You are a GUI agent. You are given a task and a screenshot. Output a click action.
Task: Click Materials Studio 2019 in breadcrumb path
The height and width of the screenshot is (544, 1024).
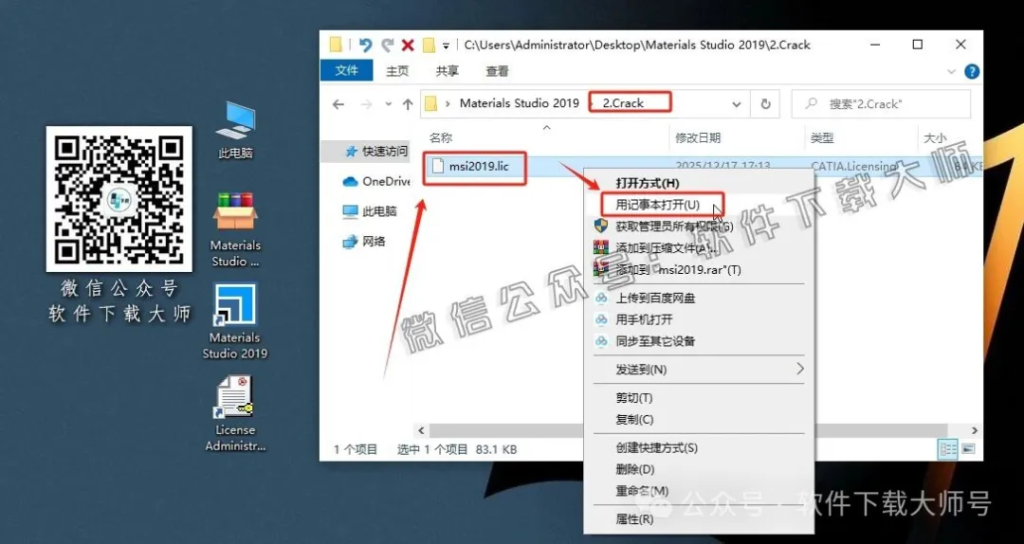[x=519, y=103]
